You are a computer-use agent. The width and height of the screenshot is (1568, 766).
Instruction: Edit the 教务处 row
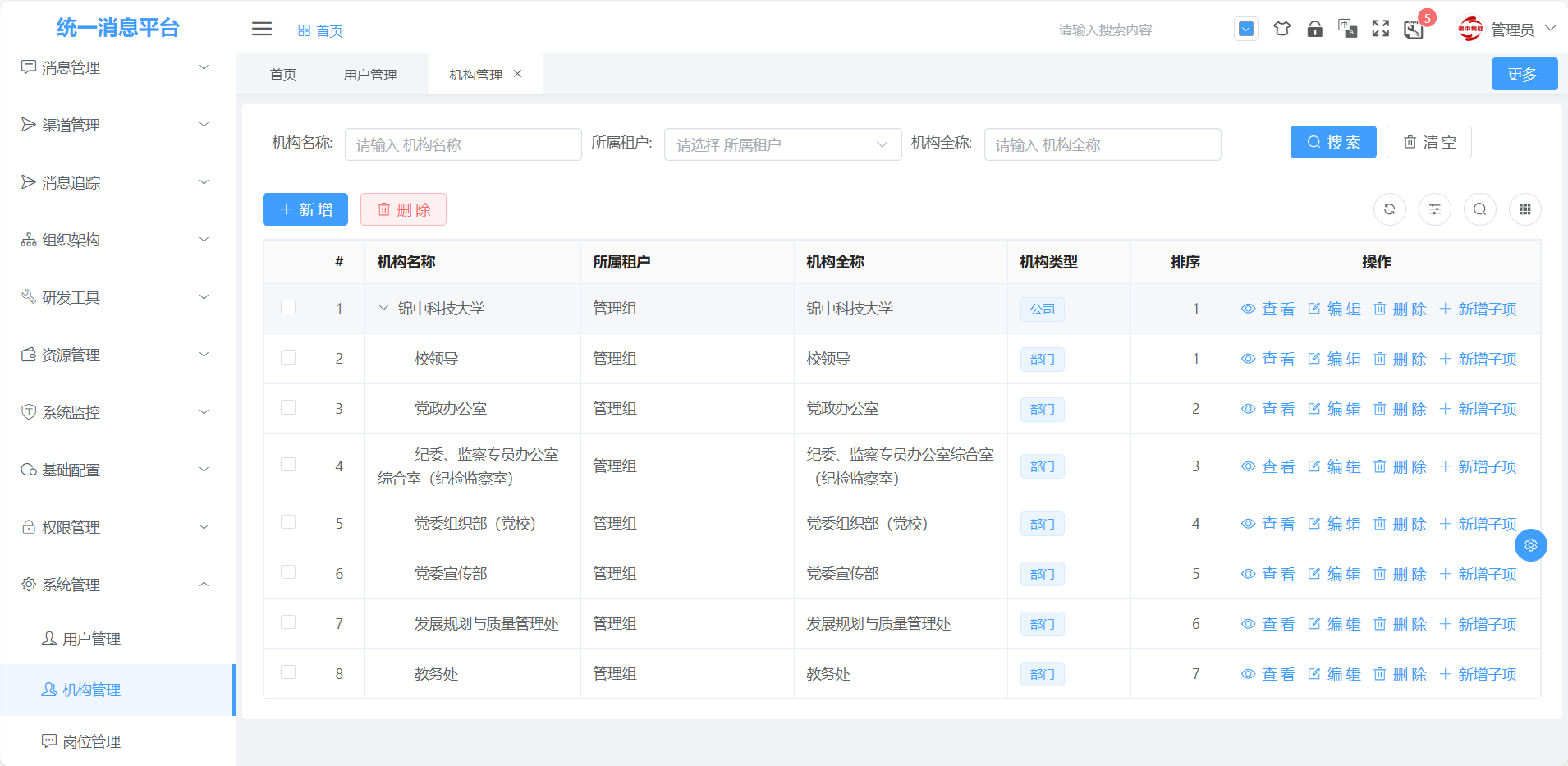click(1334, 674)
